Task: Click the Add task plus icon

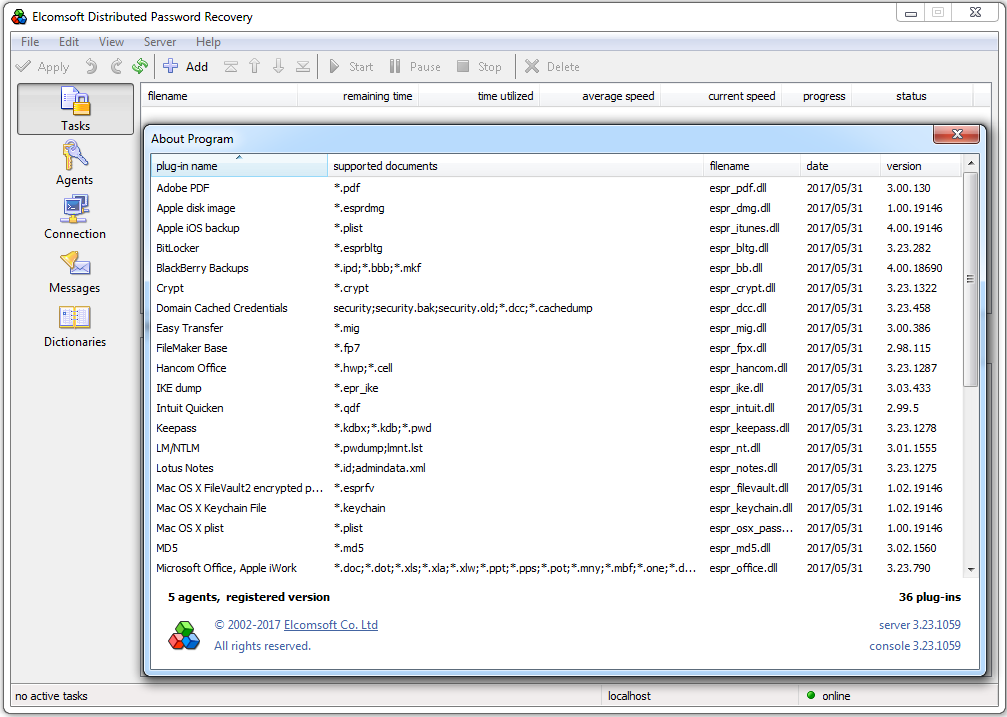Action: pos(170,66)
